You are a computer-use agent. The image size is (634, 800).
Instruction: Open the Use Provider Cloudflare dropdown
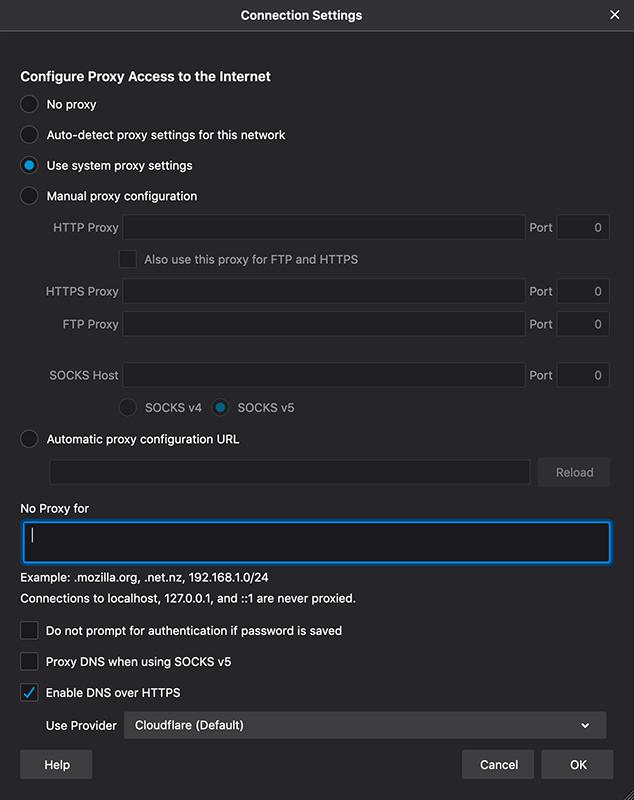pos(365,725)
